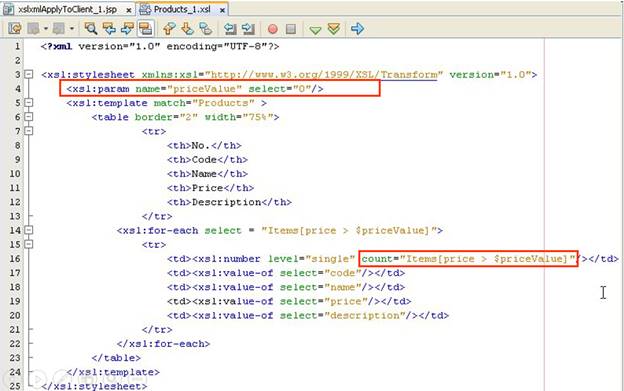Click the closing </xsl:for-each> tag

pyautogui.click(x=163, y=344)
